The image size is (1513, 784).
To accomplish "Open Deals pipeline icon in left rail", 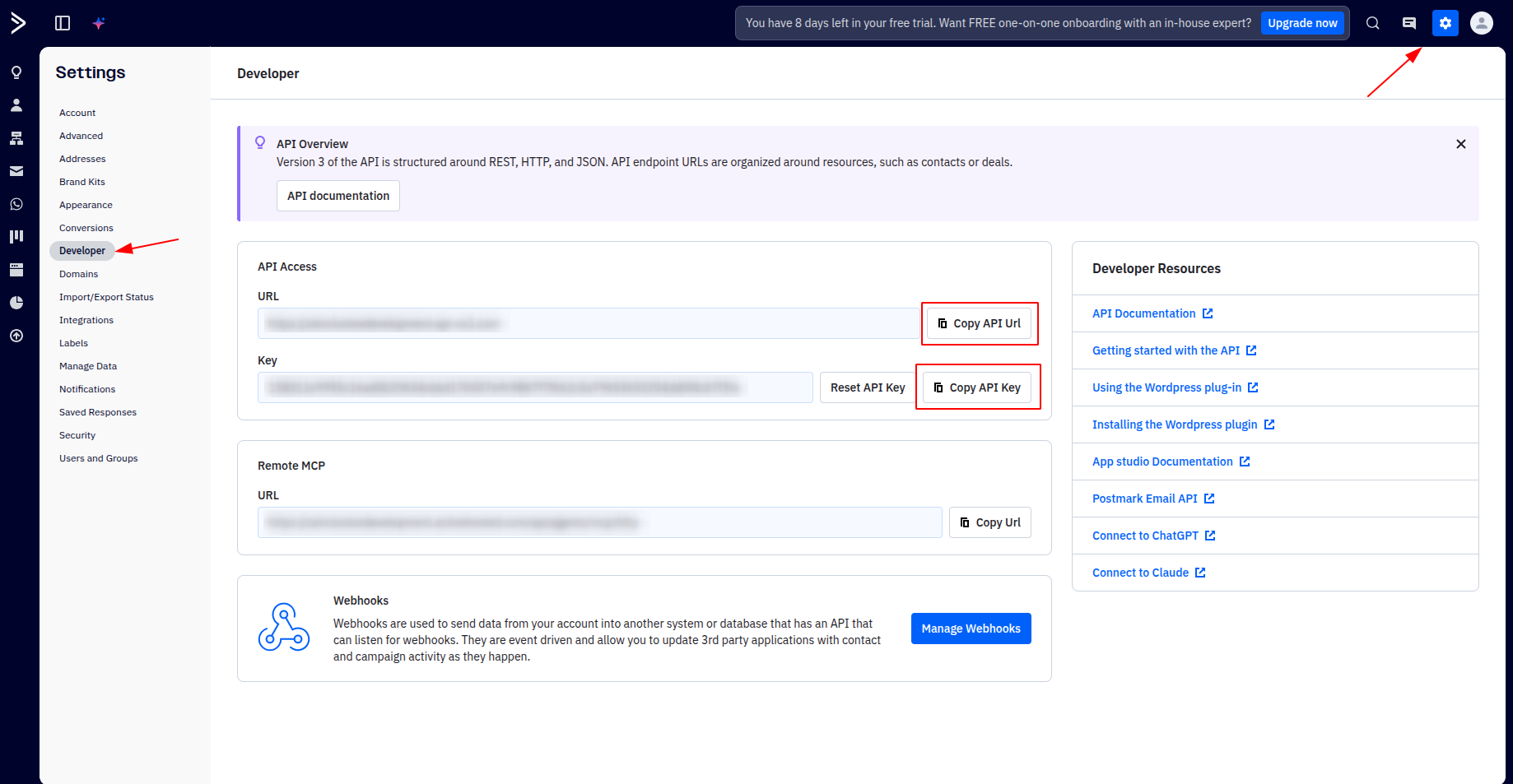I will tap(16, 237).
